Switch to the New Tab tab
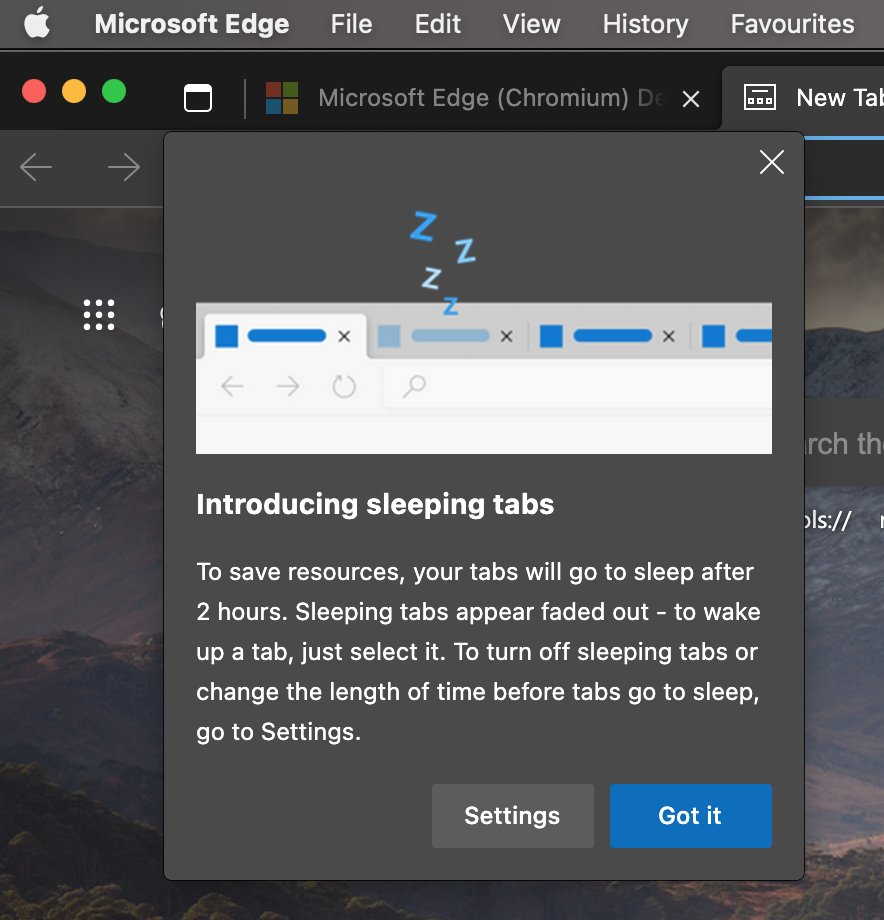The width and height of the screenshot is (884, 920). pyautogui.click(x=802, y=98)
